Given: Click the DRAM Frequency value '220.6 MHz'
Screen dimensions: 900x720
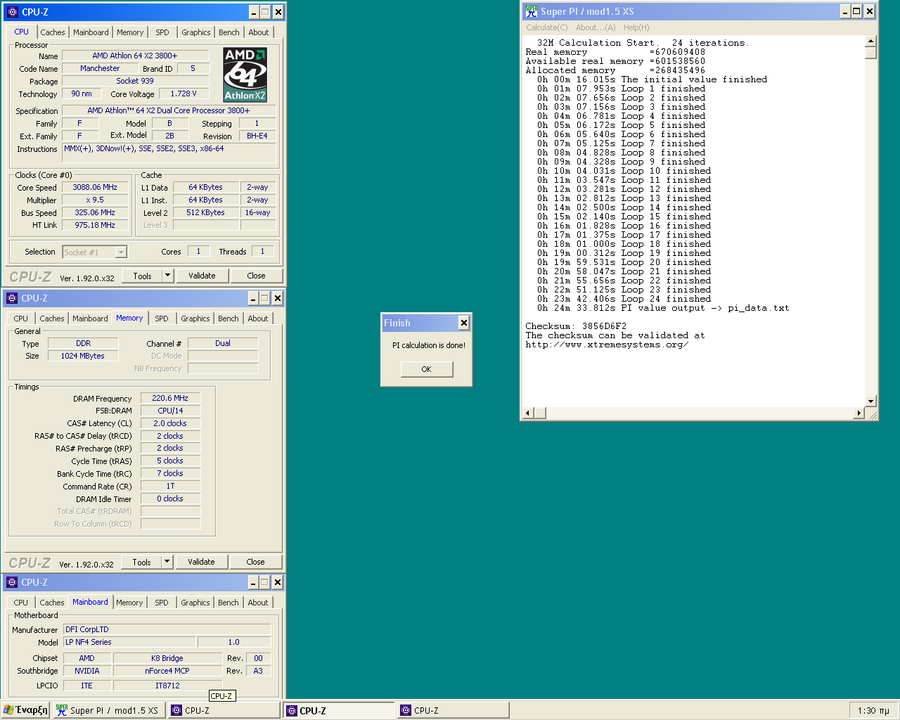Looking at the screenshot, I should [170, 398].
